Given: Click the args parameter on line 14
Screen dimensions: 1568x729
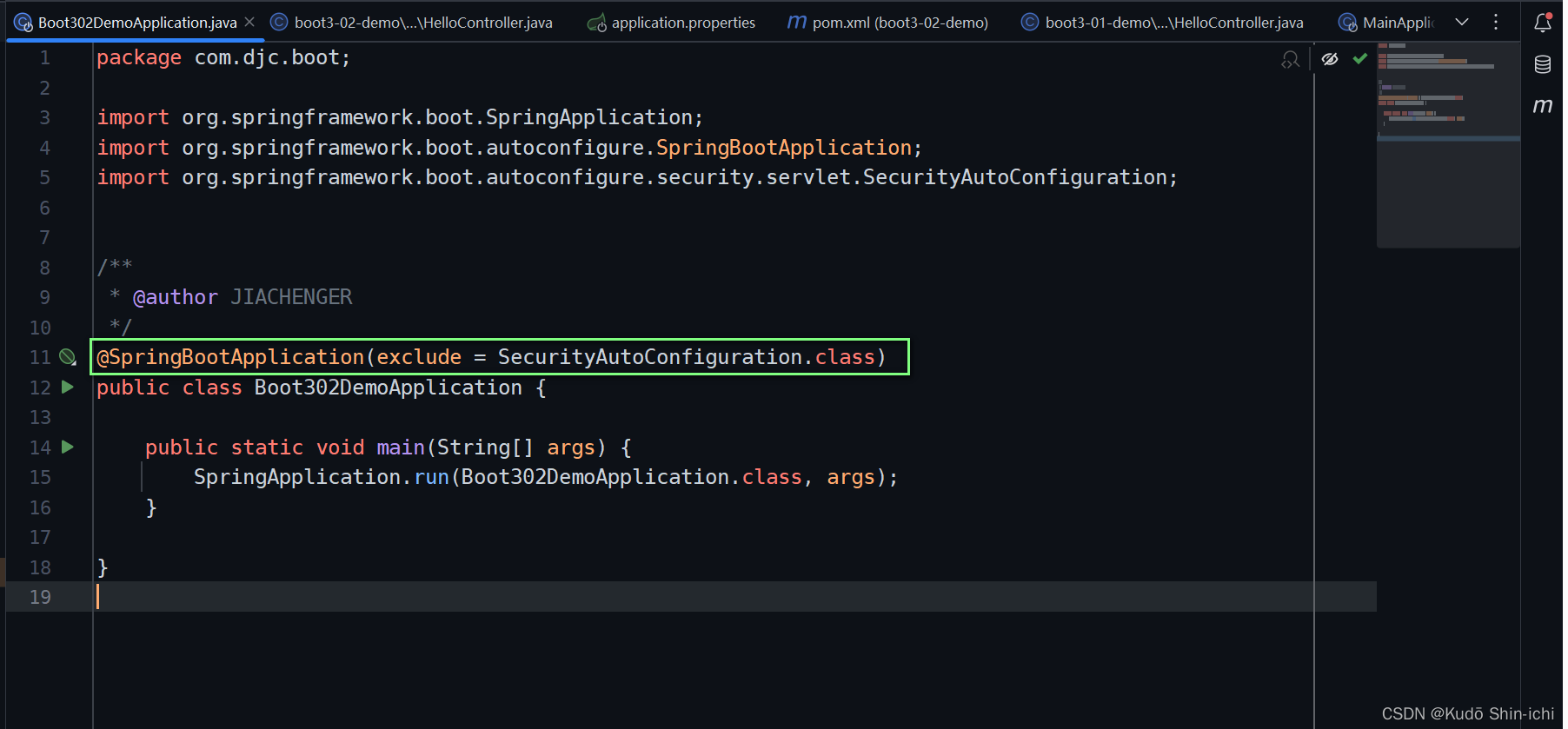Looking at the screenshot, I should pyautogui.click(x=571, y=447).
